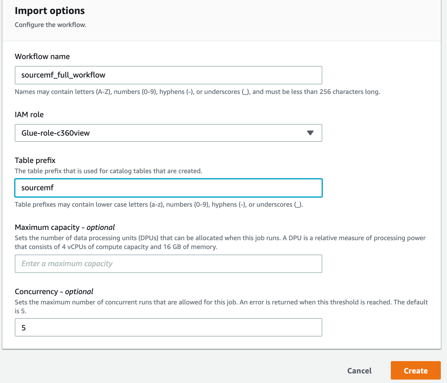The height and width of the screenshot is (383, 447).
Task: Click the Concurrency field showing 5
Action: pyautogui.click(x=168, y=328)
